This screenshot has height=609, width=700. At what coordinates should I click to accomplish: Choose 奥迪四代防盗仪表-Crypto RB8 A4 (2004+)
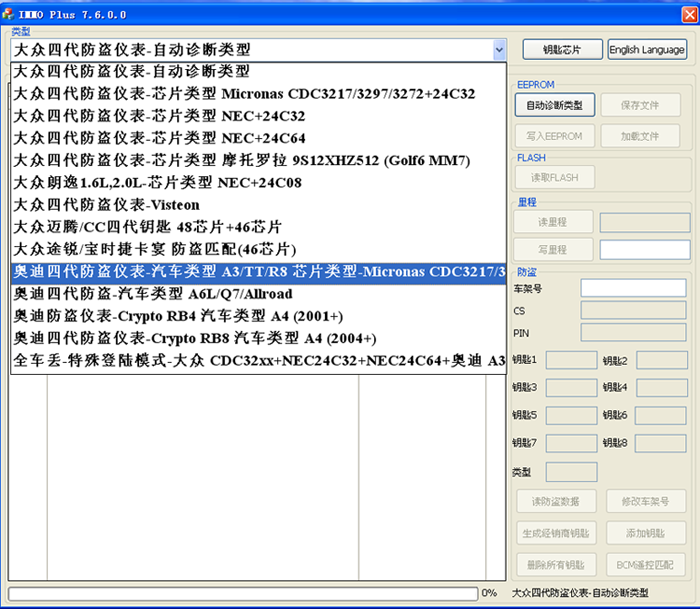coord(258,338)
